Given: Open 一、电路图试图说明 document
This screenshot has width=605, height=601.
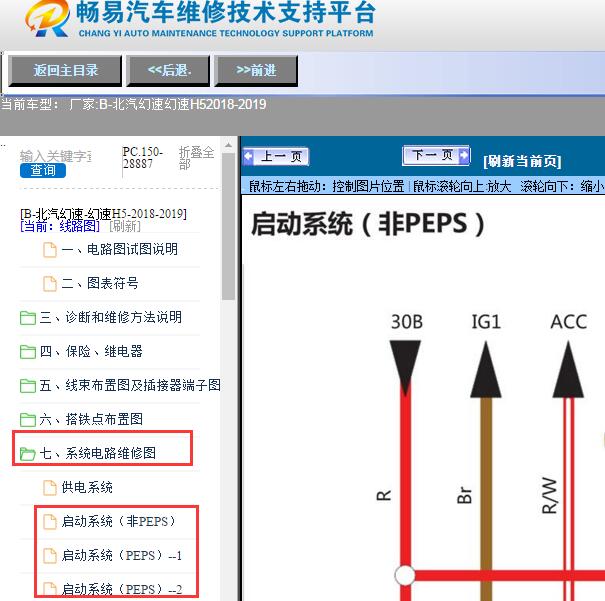Looking at the screenshot, I should point(120,249).
